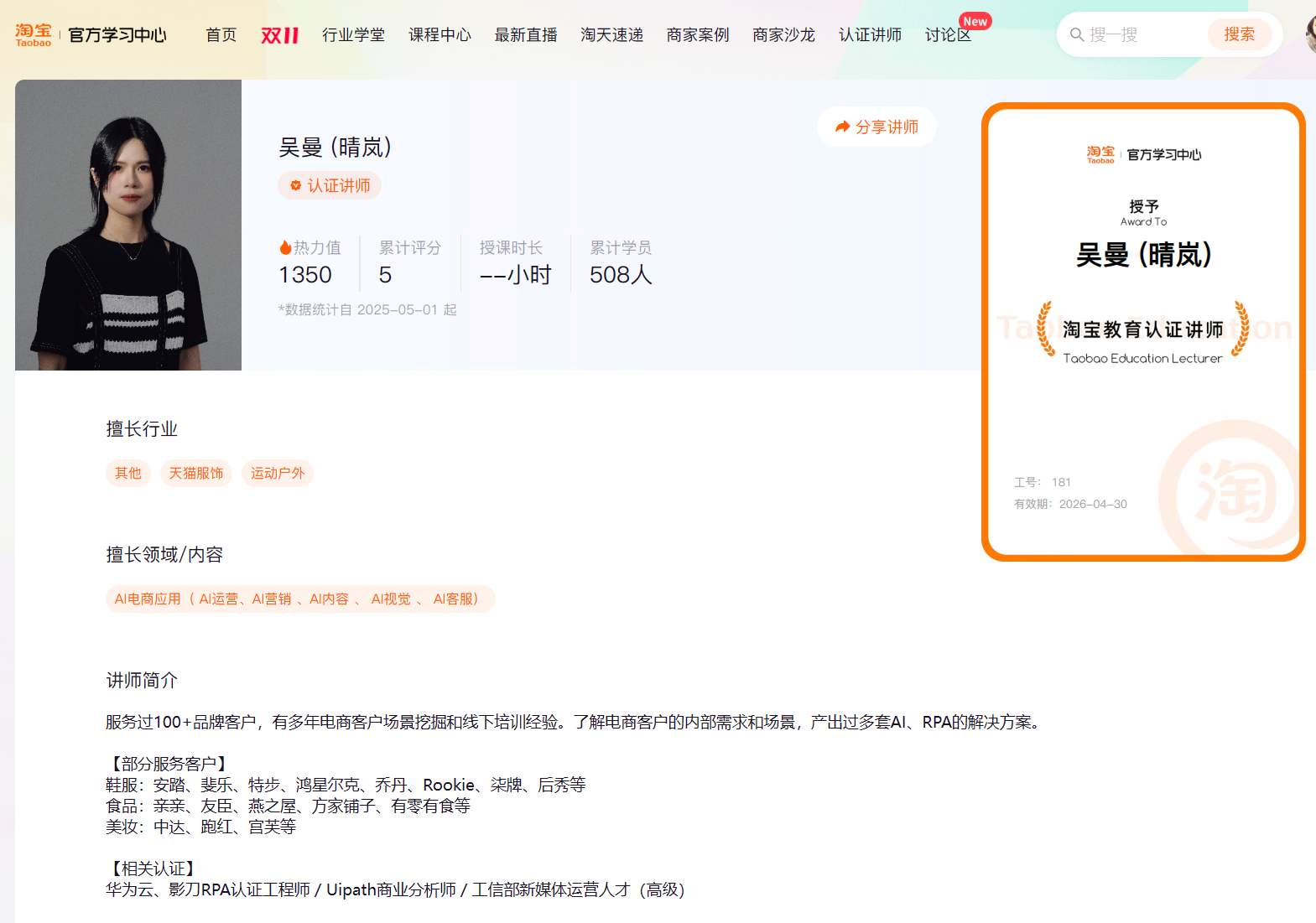Open the 双11 promotion icon
The width and height of the screenshot is (1316, 923).
[280, 34]
